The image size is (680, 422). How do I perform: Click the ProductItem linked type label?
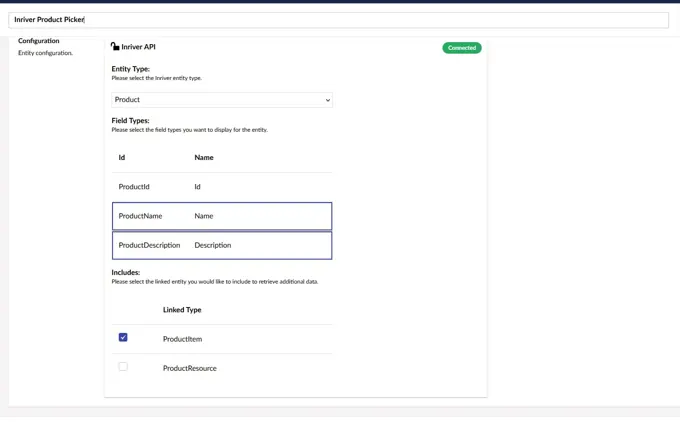(182, 339)
